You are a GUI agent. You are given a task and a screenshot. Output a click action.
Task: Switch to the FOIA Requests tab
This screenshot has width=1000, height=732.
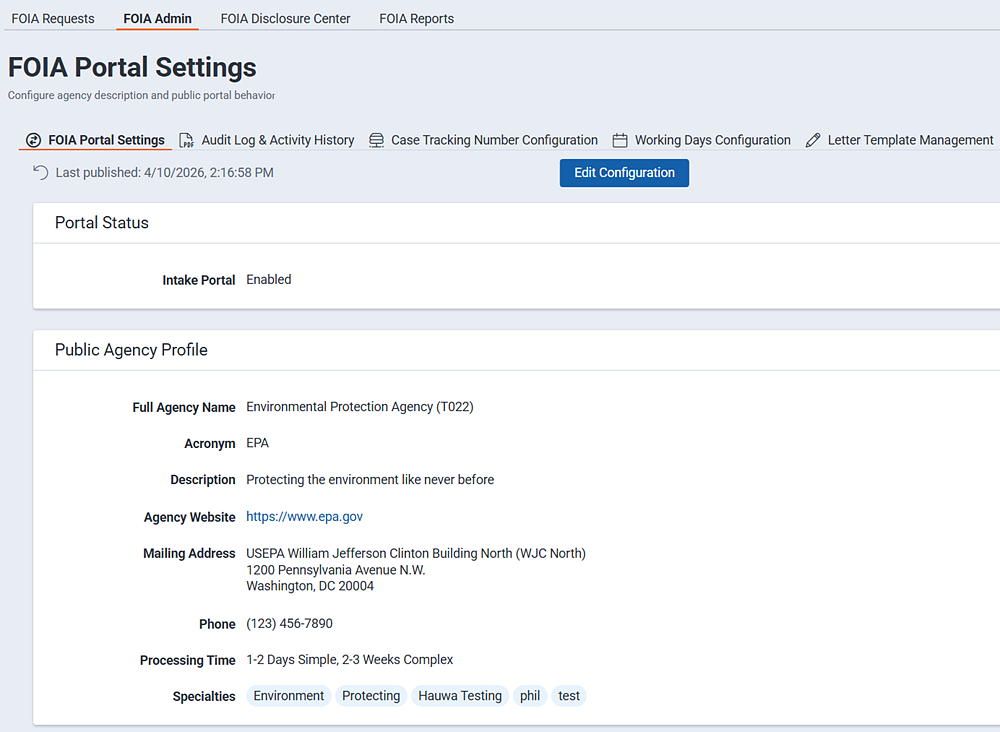tap(53, 18)
